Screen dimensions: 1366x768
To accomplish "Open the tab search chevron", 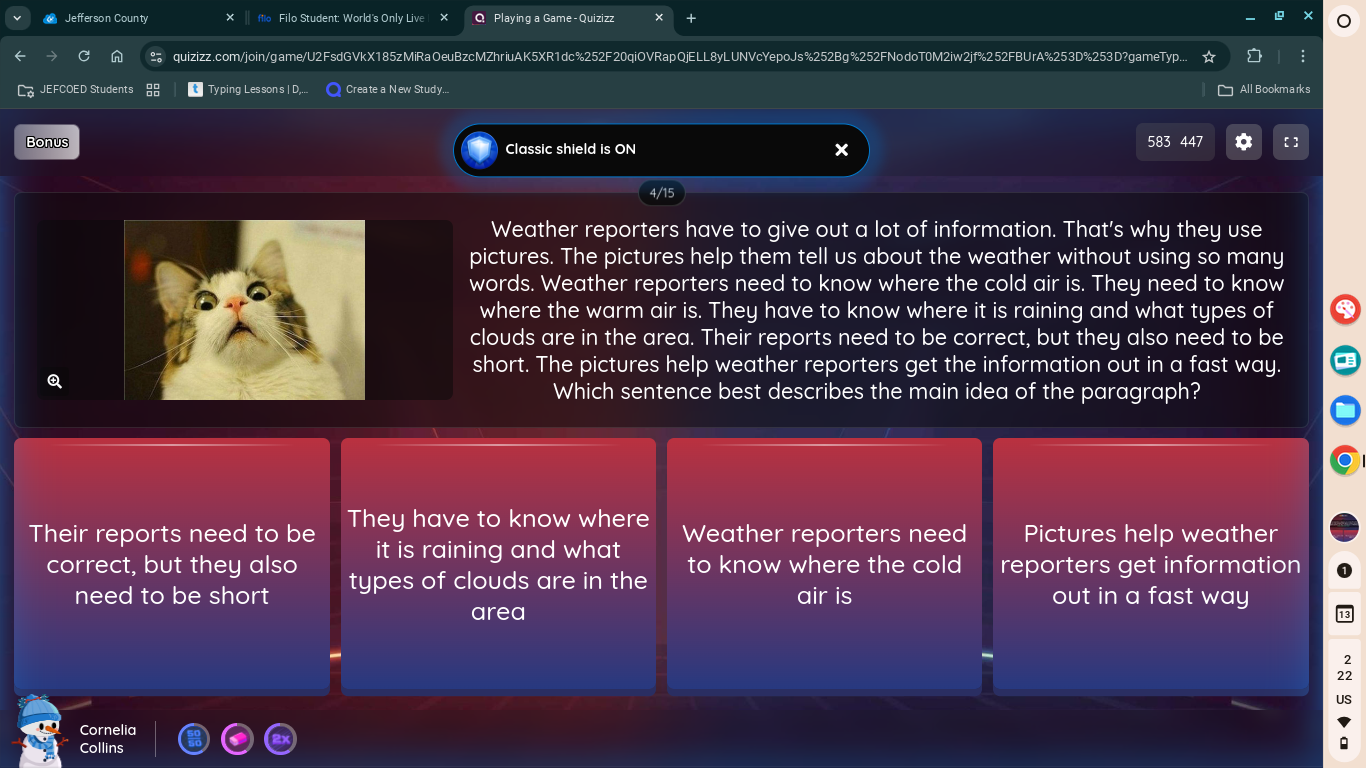I will tap(15, 17).
